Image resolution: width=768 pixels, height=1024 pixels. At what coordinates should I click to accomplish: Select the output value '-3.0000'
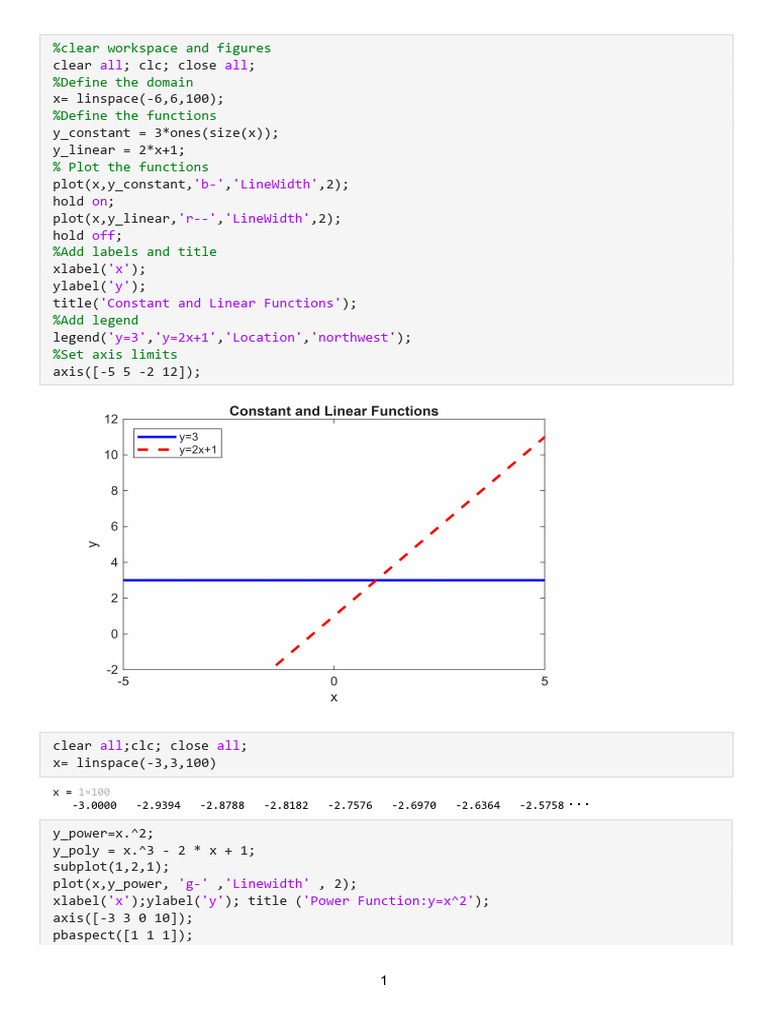coord(95,805)
